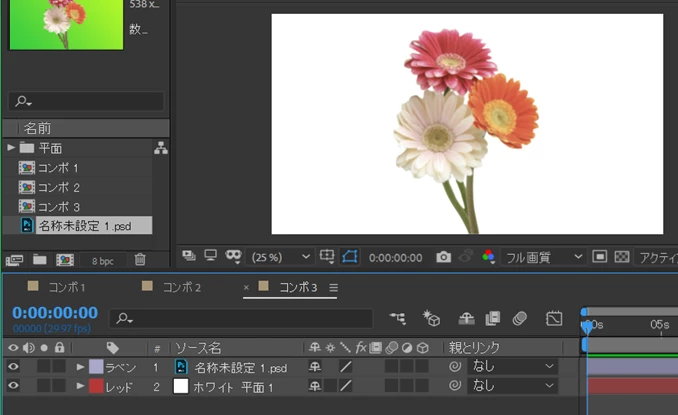
Task: Open parent dropdown なし for layer 1
Action: (x=513, y=367)
